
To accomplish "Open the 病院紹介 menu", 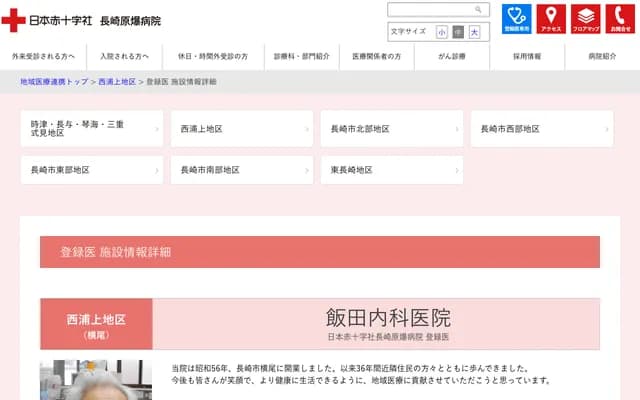I will tap(602, 57).
